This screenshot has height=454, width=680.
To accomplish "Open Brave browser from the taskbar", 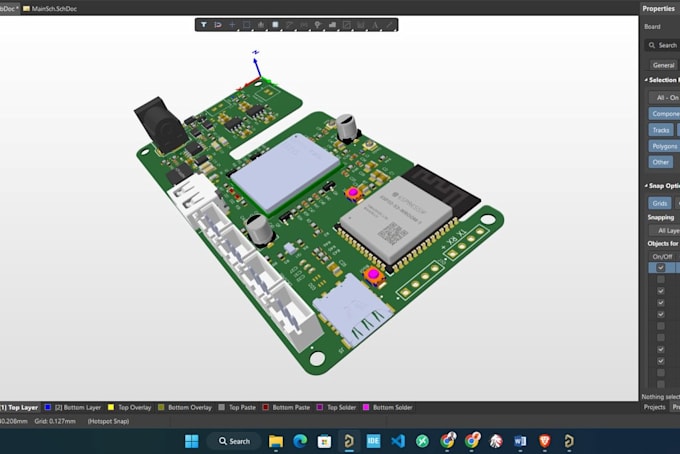I will click(x=545, y=441).
